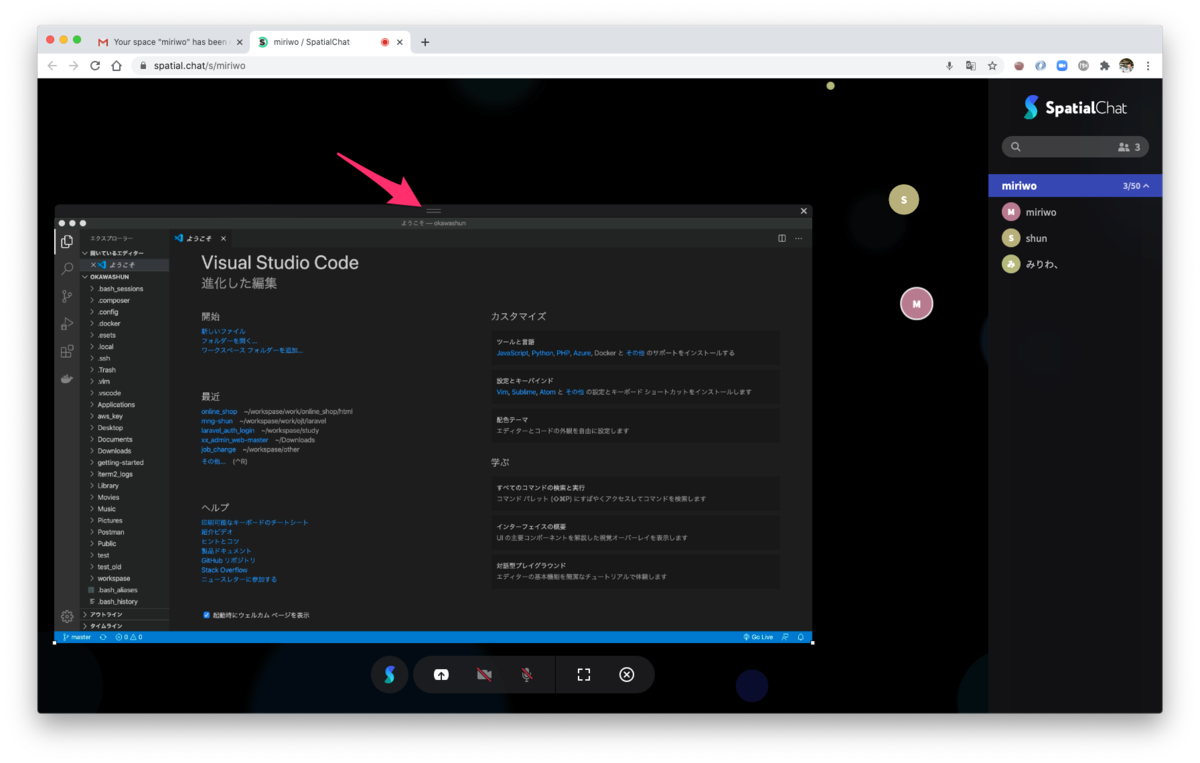Toggle 起動時にウェルカムページを表示 checkbox
This screenshot has height=763, width=1200.
(x=206, y=615)
